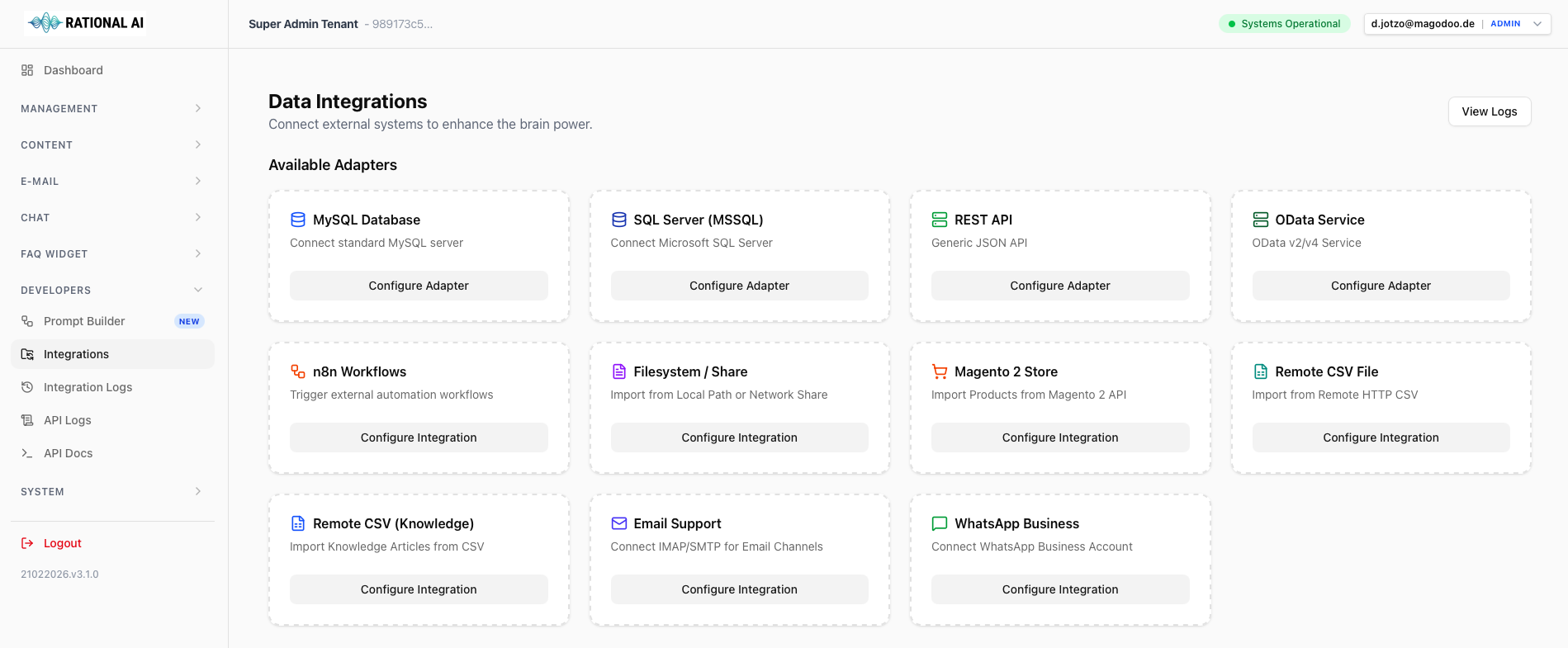Click the WhatsApp Business chat icon

point(940,523)
